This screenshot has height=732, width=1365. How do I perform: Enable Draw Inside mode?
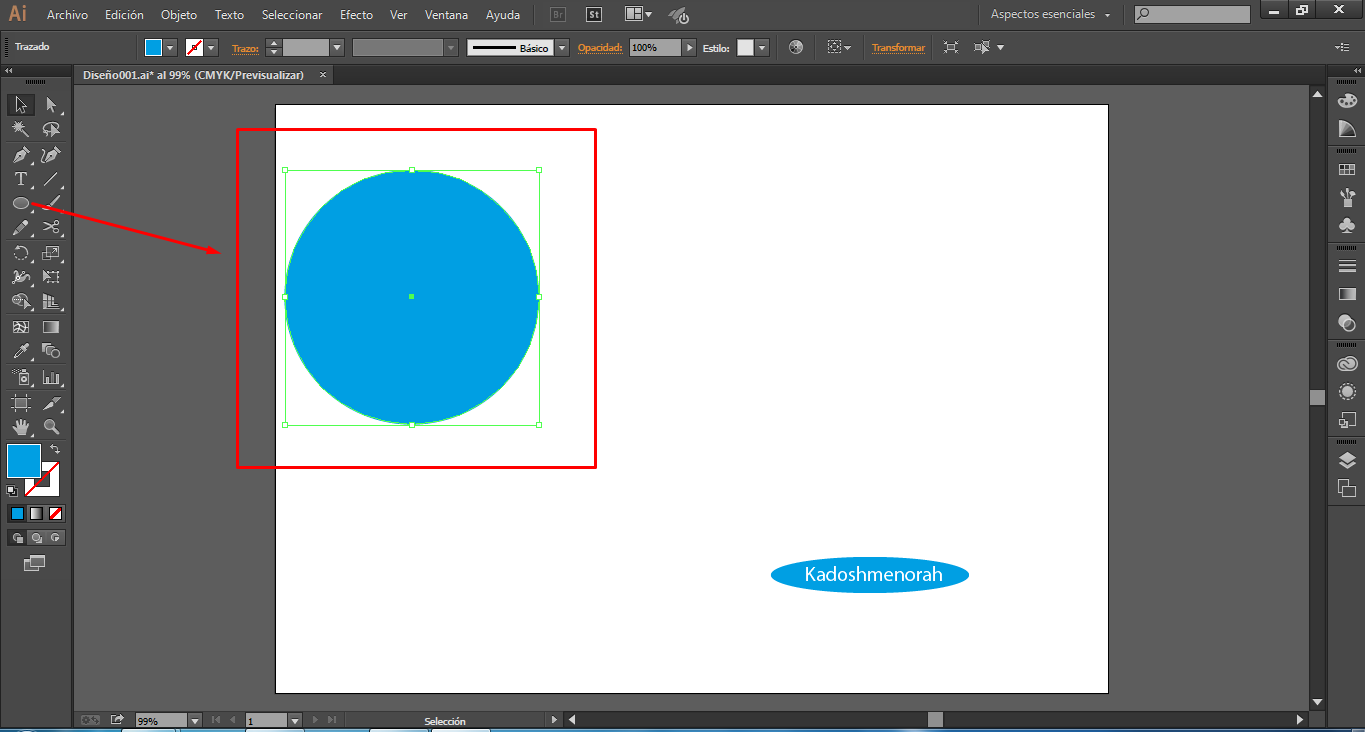(x=56, y=538)
